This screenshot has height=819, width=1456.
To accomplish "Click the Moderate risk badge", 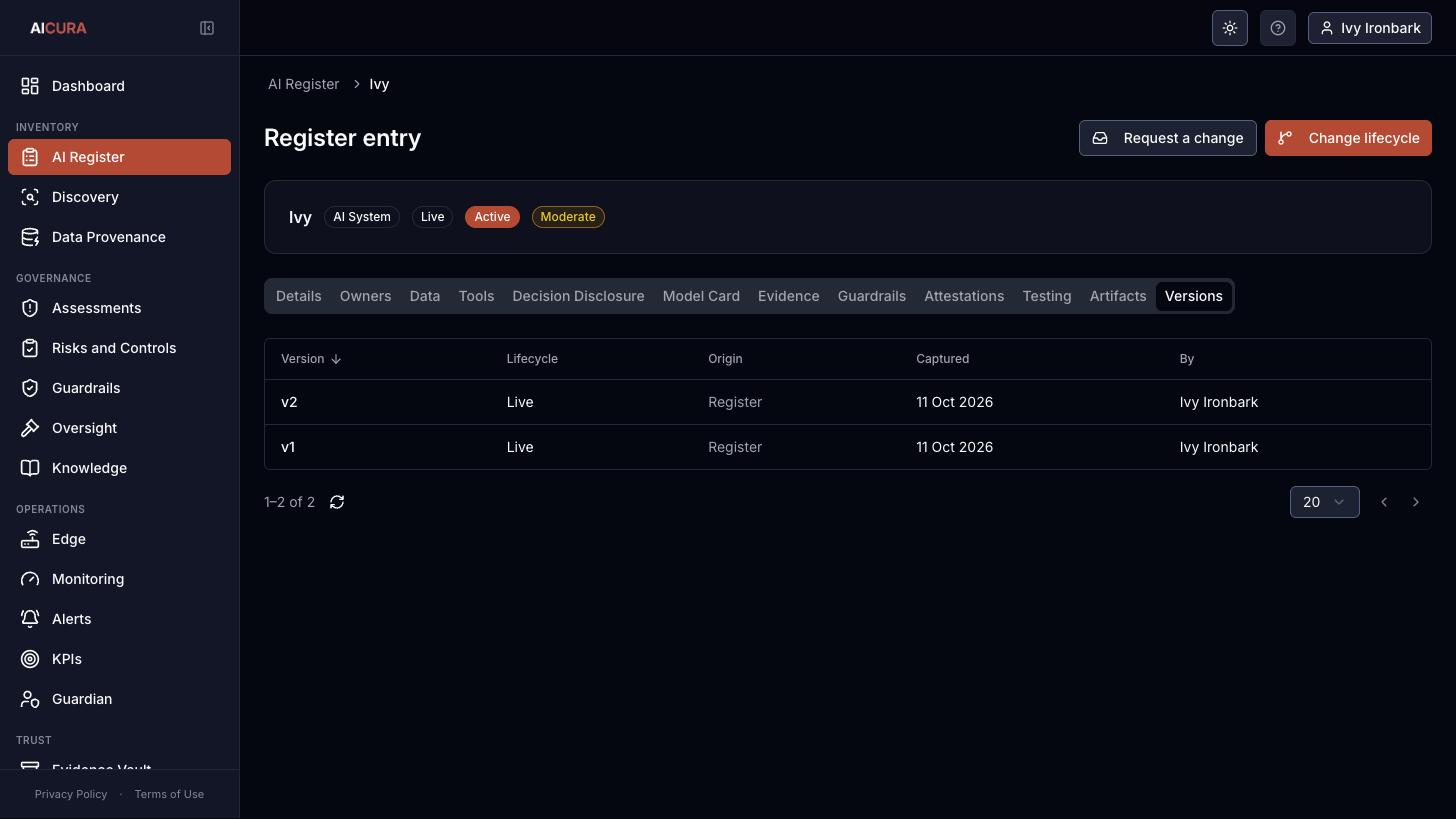I will [x=568, y=217].
